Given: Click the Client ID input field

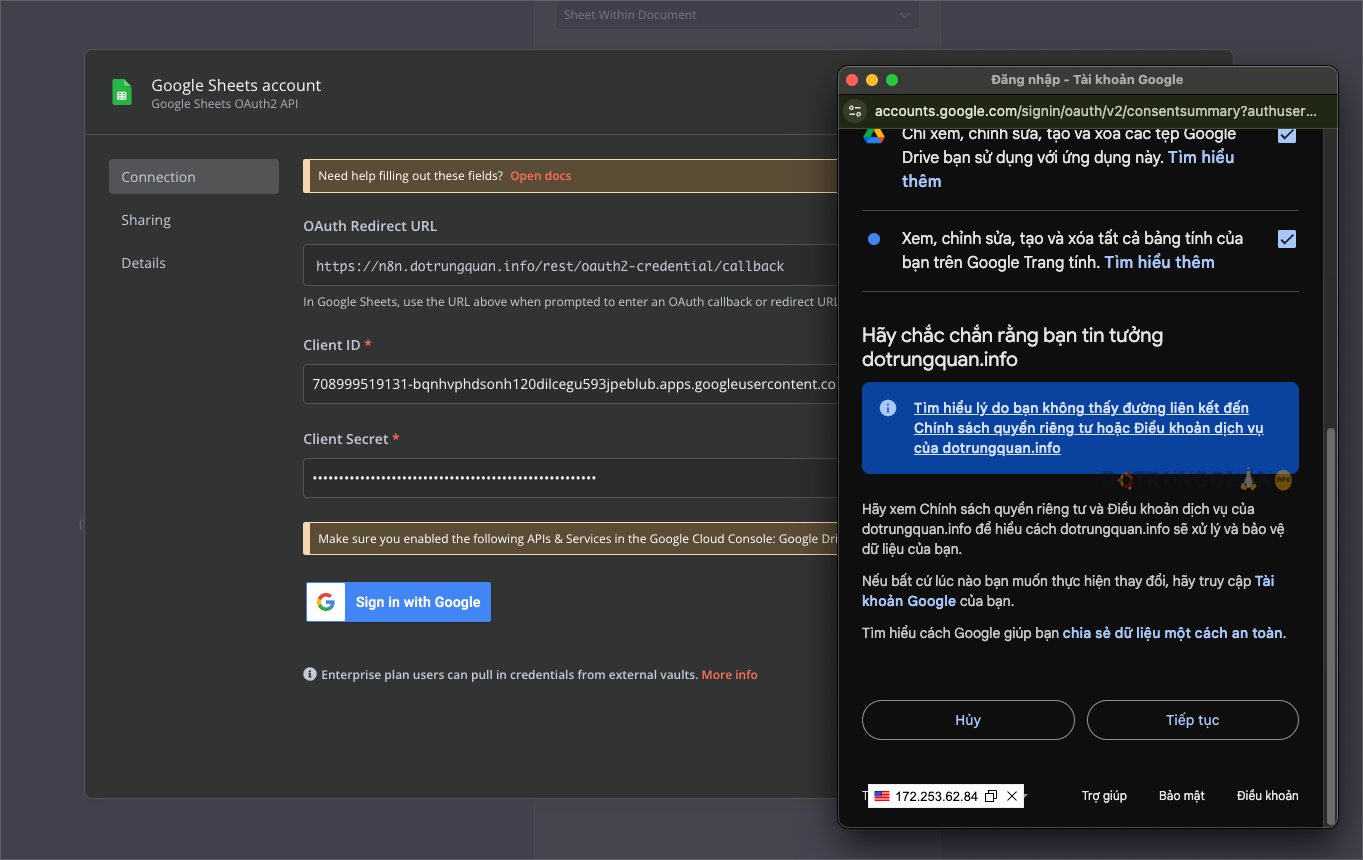Looking at the screenshot, I should 570,384.
